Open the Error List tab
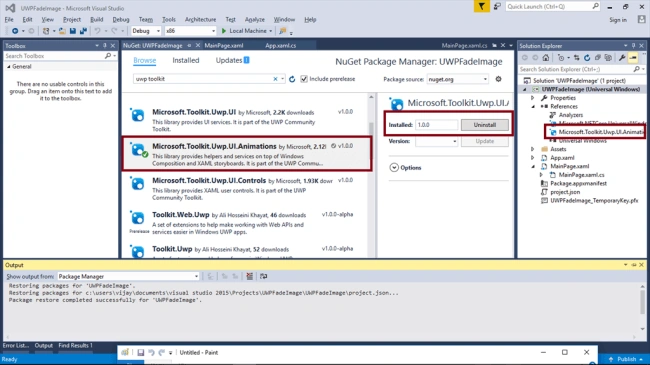Viewport: 650px width, 365px height. pos(16,346)
